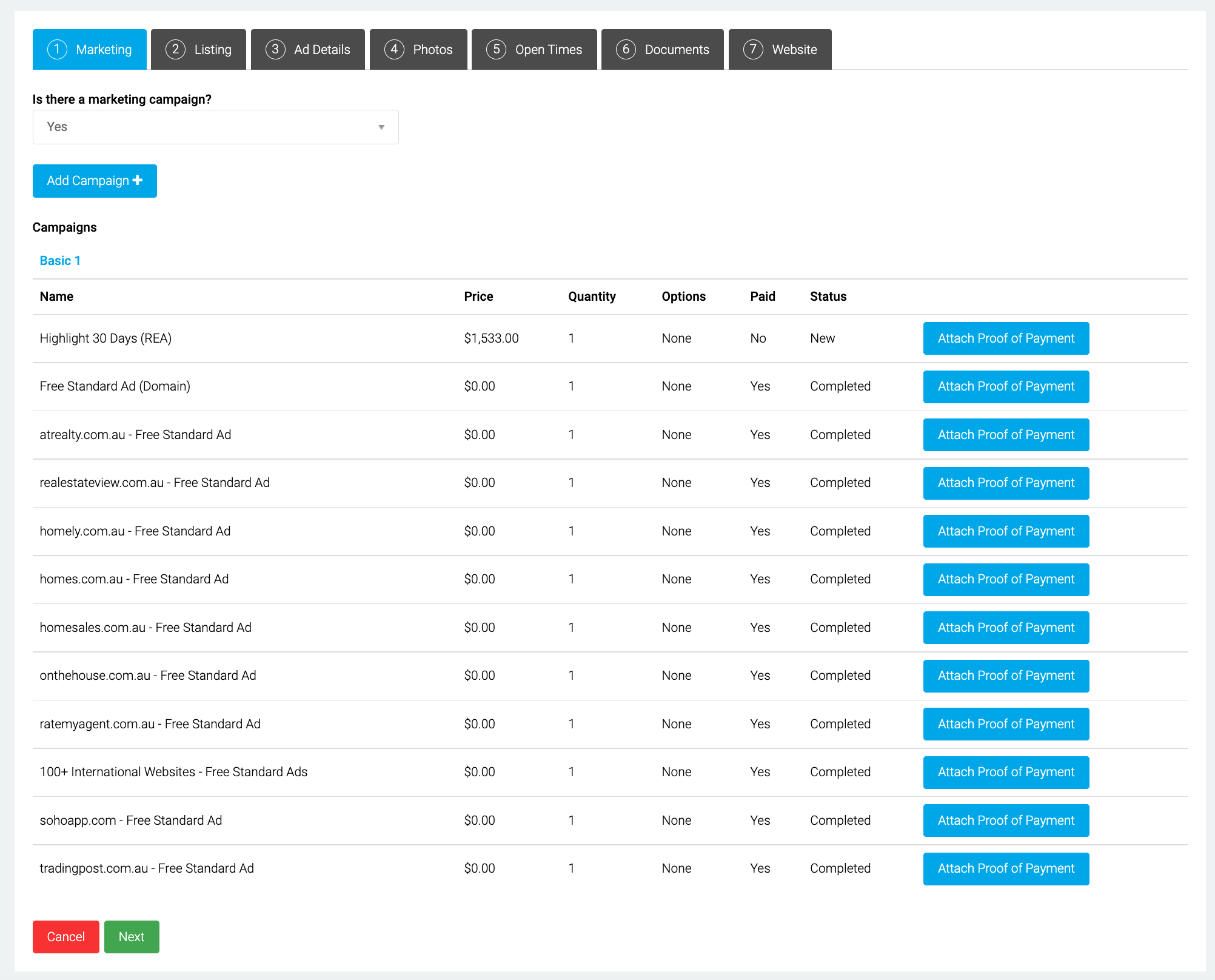Attach proof of payment for tradingpost.com.au ad
Screen dimensions: 1215x980
tap(1006, 868)
